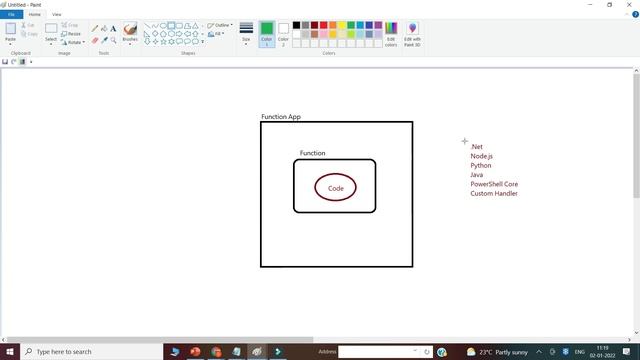640x360 pixels.
Task: Open Edit with Paint 3D
Action: click(x=412, y=34)
